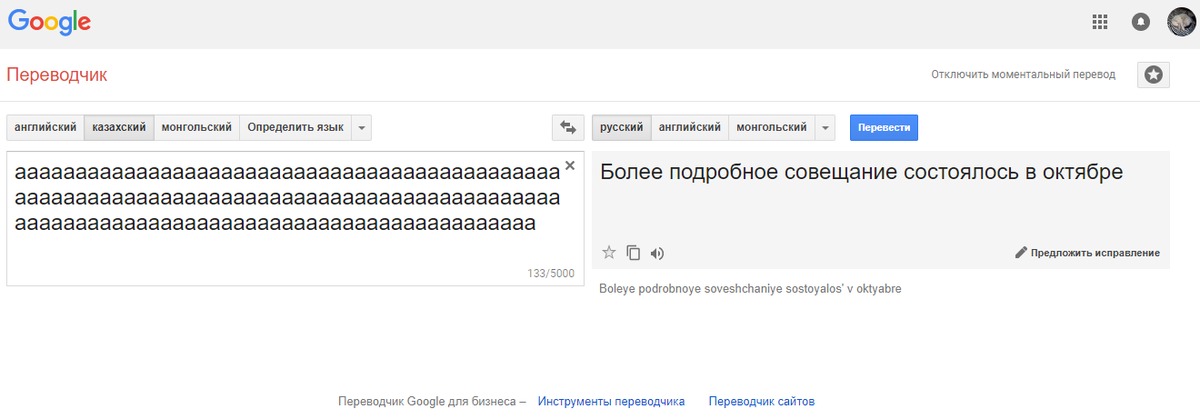Click the swap languages icon

coord(567,128)
